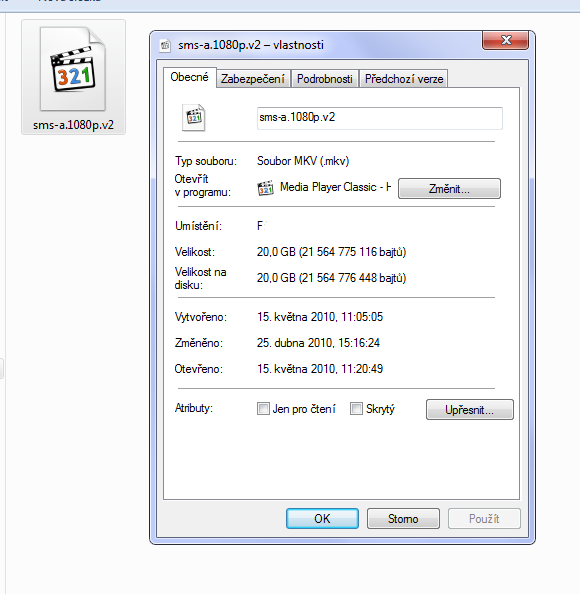Viewport: 580px width, 594px height.
Task: Click the dialog title 'sms-a.1080p.v2 – vlastnosti'
Action: [251, 45]
